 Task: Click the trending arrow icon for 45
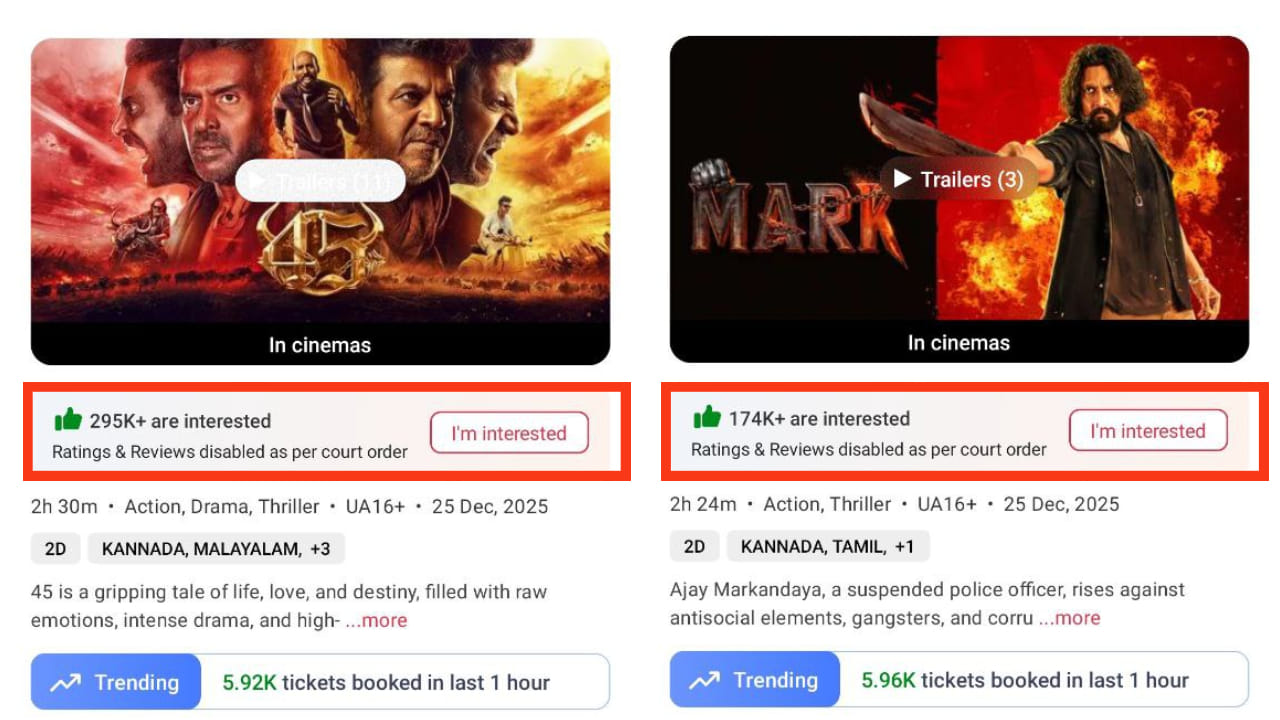(66, 683)
